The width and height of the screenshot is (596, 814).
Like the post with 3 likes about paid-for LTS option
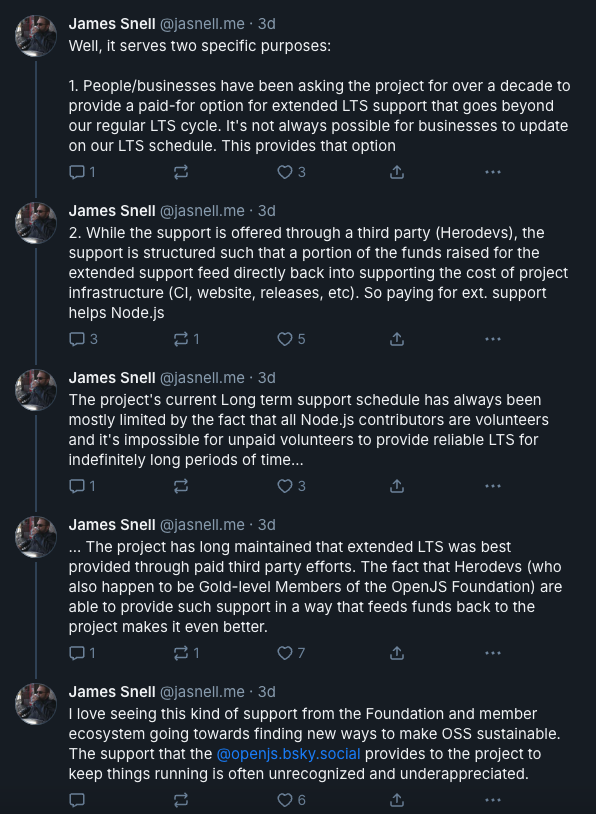[291, 172]
